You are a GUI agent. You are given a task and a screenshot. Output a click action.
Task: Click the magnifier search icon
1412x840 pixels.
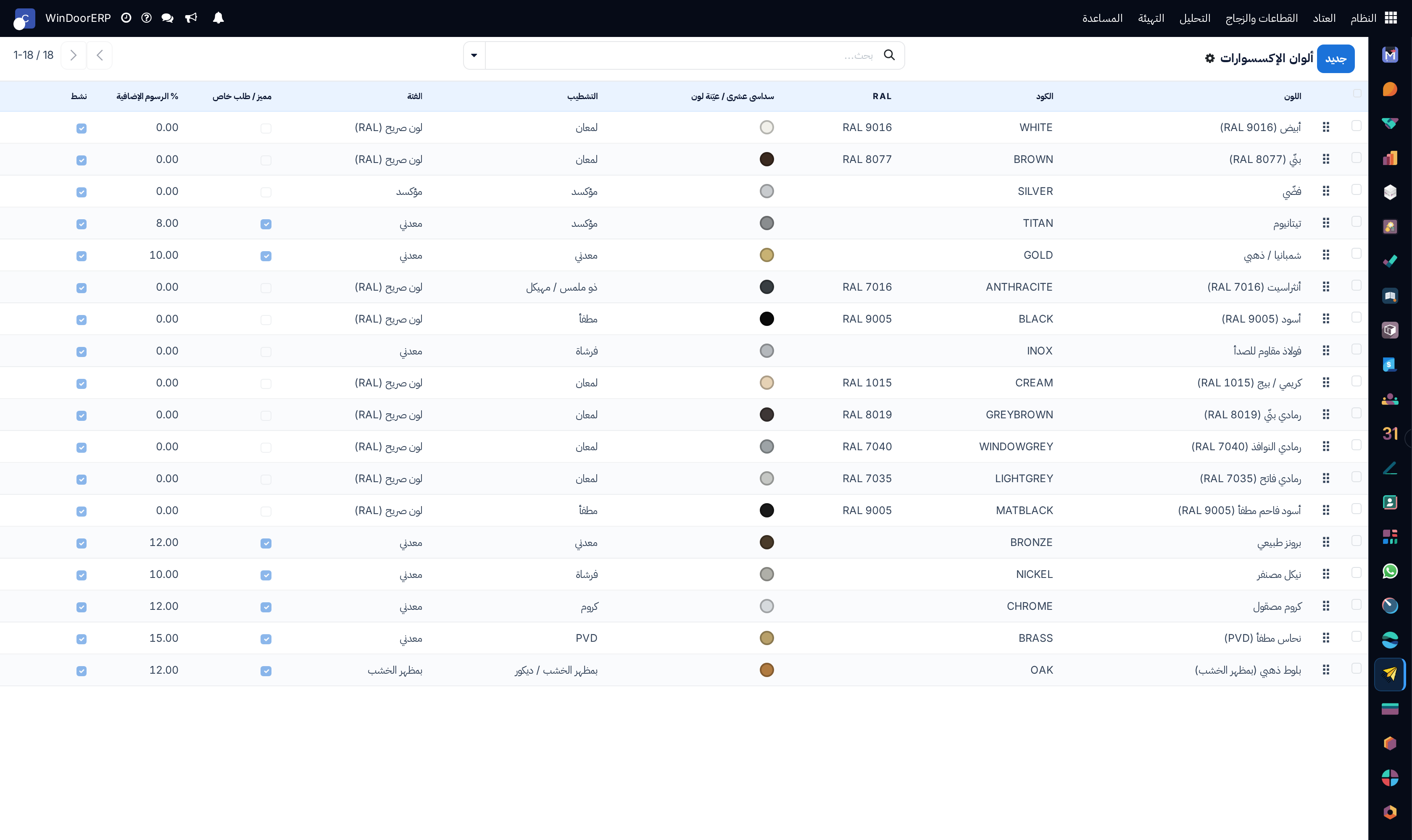tap(889, 55)
